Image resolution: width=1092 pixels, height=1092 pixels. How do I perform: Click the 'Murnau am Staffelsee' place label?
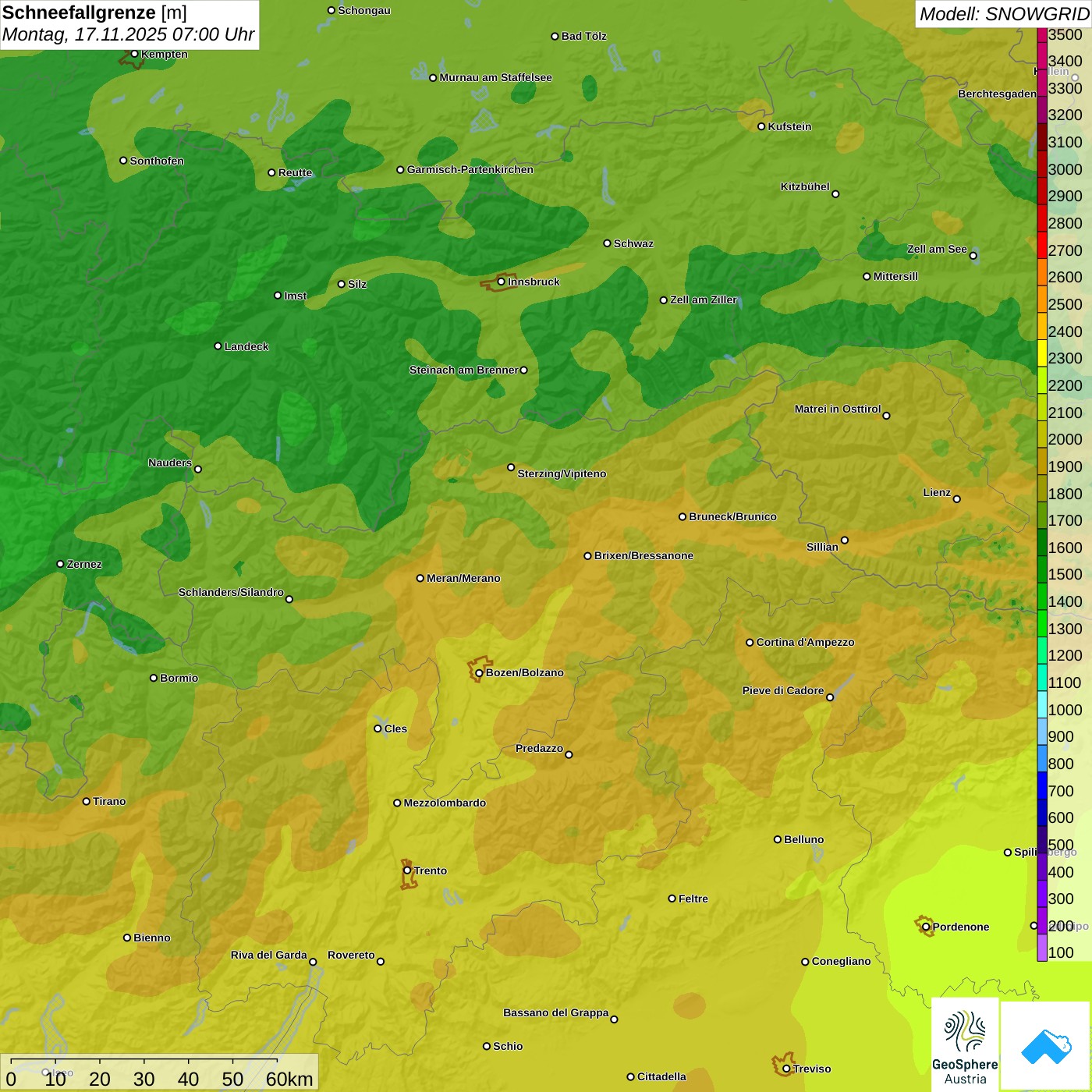click(x=495, y=77)
